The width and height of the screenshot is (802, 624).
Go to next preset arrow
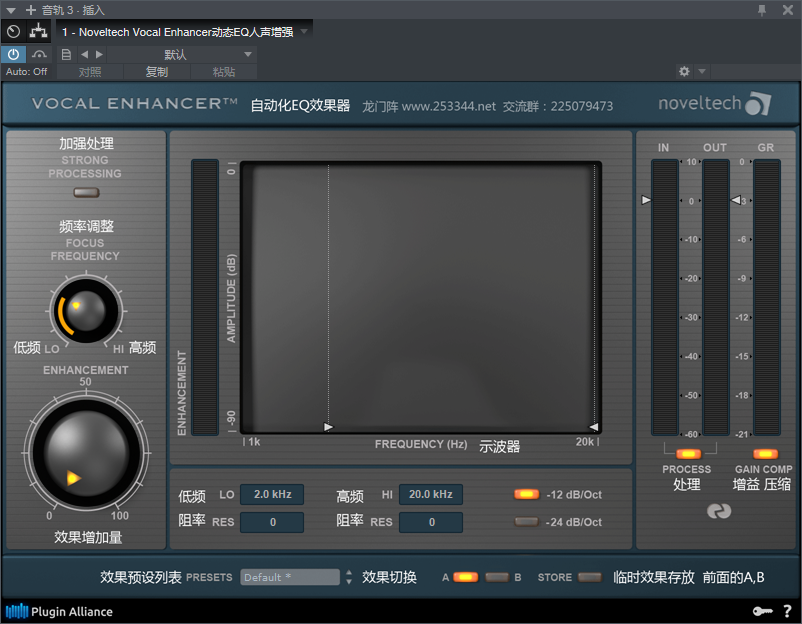[x=99, y=54]
